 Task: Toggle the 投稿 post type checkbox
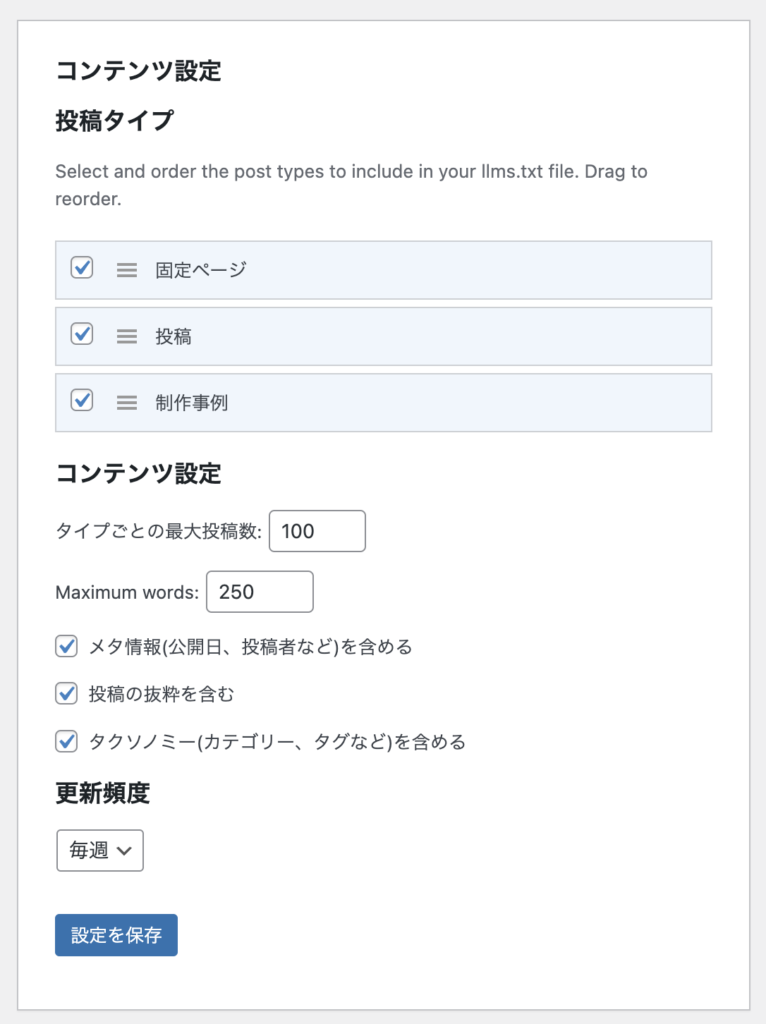(x=82, y=334)
